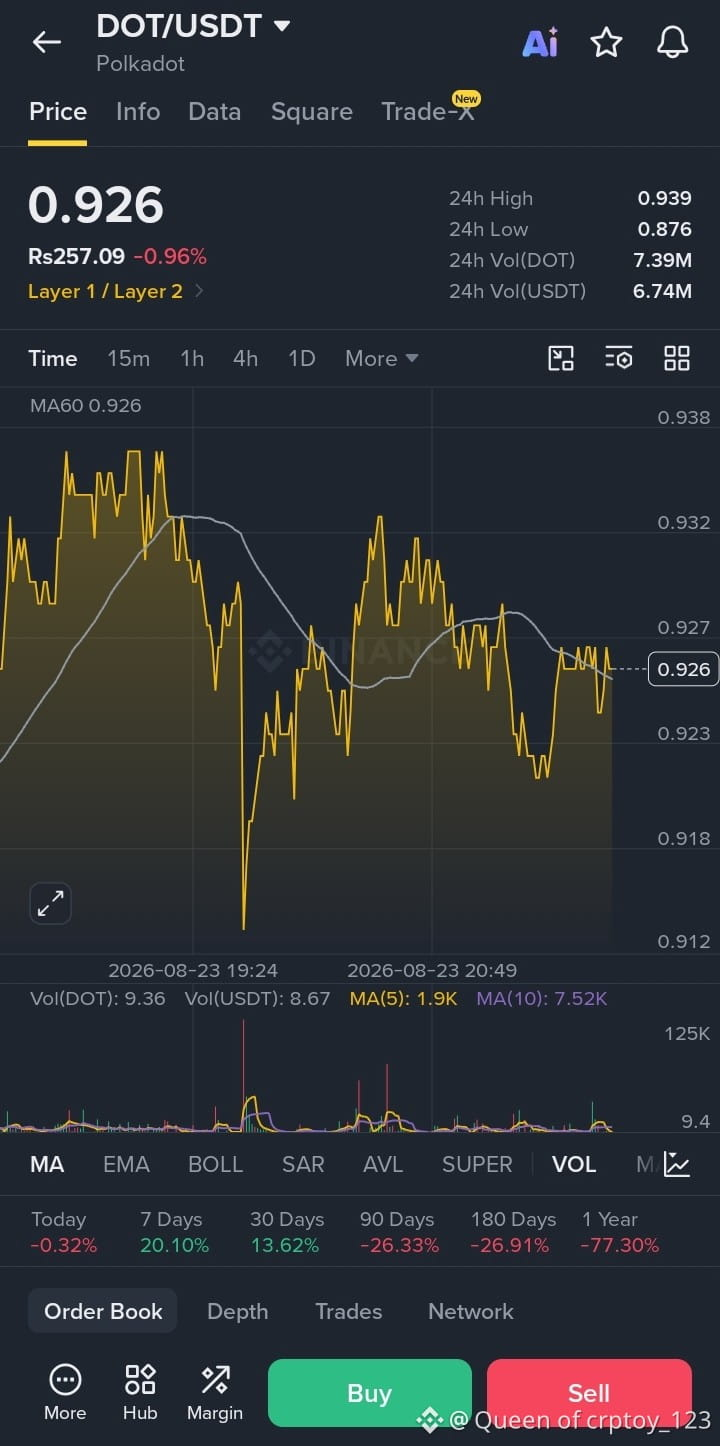Tap the current price label 0.926 on chart axis
Viewport: 720px width, 1446px height.
[x=684, y=669]
